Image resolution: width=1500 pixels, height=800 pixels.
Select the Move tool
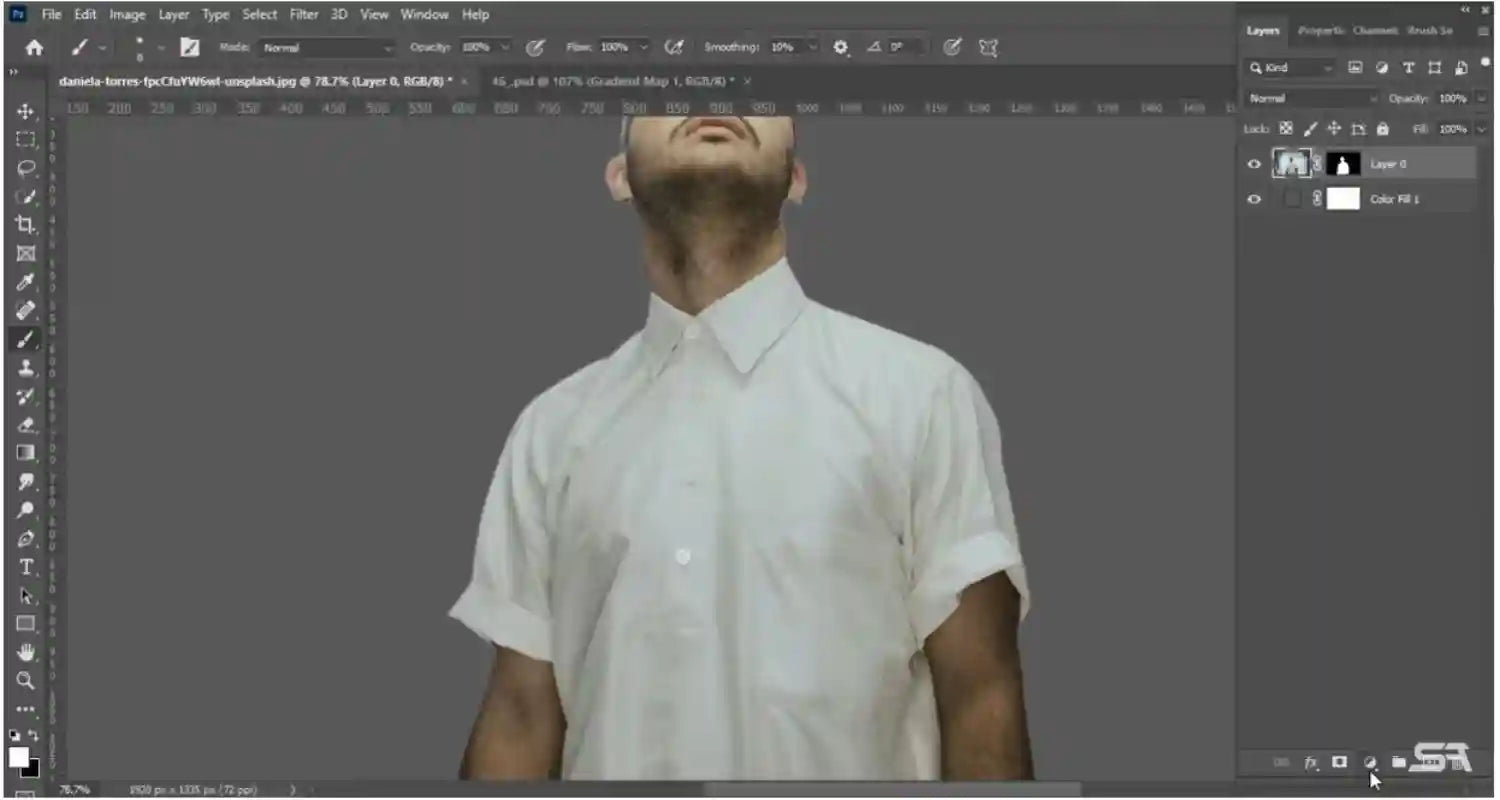coord(26,111)
